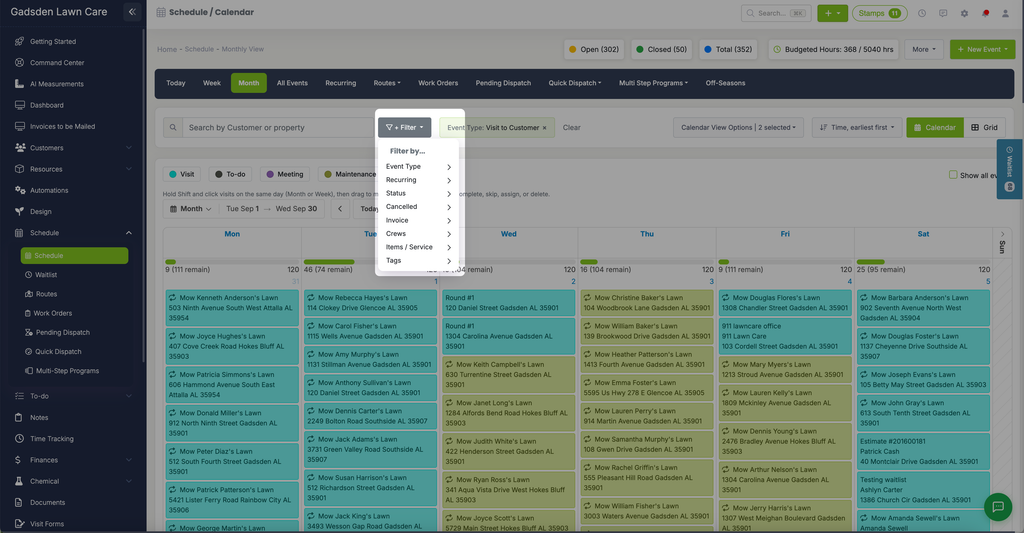Image resolution: width=1024 pixels, height=533 pixels.
Task: Click the New Event button
Action: 982,50
